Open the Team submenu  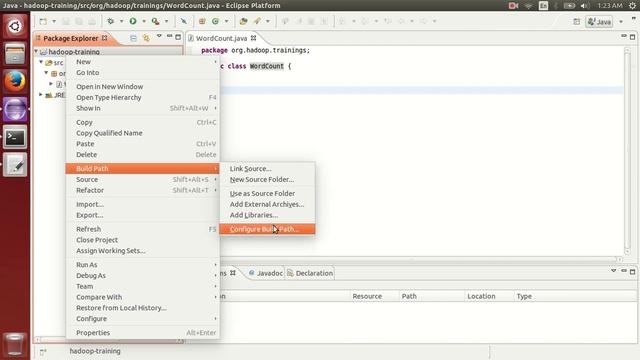(x=142, y=286)
